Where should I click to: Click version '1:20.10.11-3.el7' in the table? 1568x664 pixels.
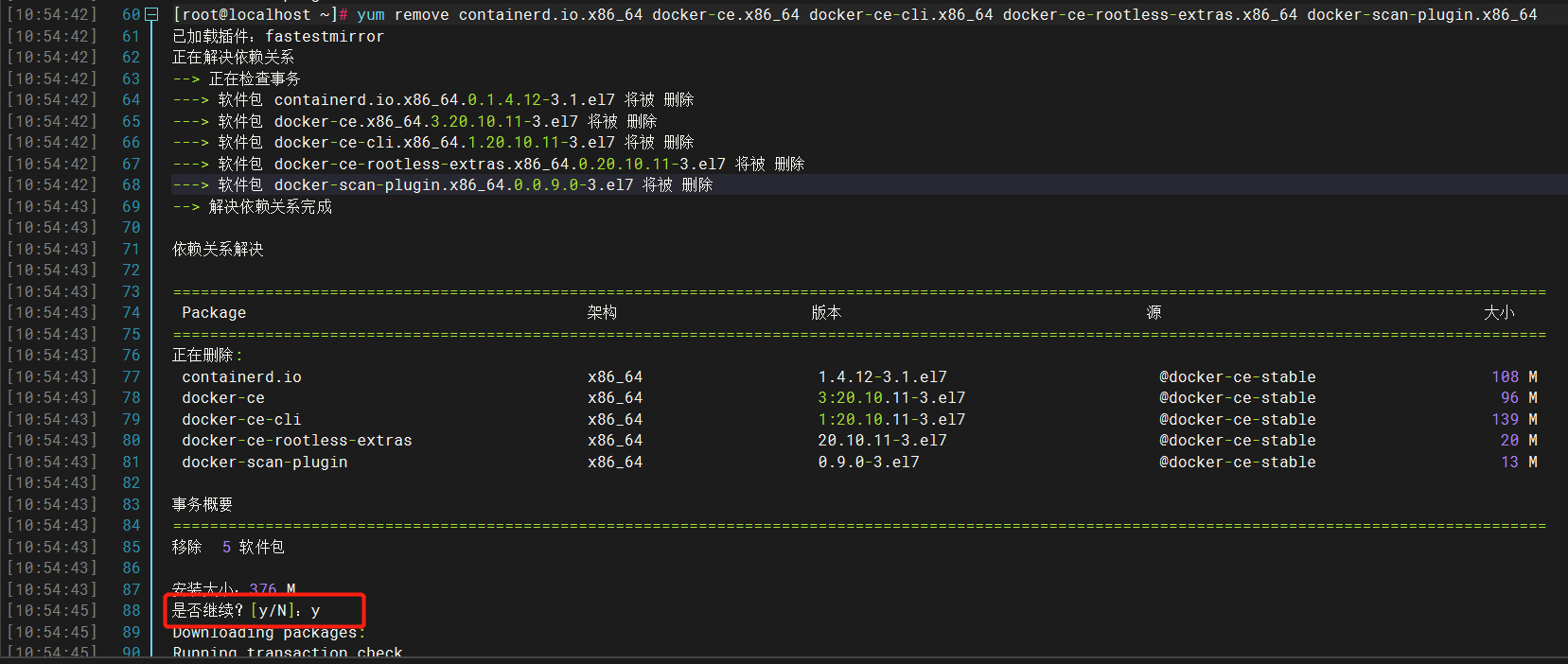pyautogui.click(x=891, y=419)
